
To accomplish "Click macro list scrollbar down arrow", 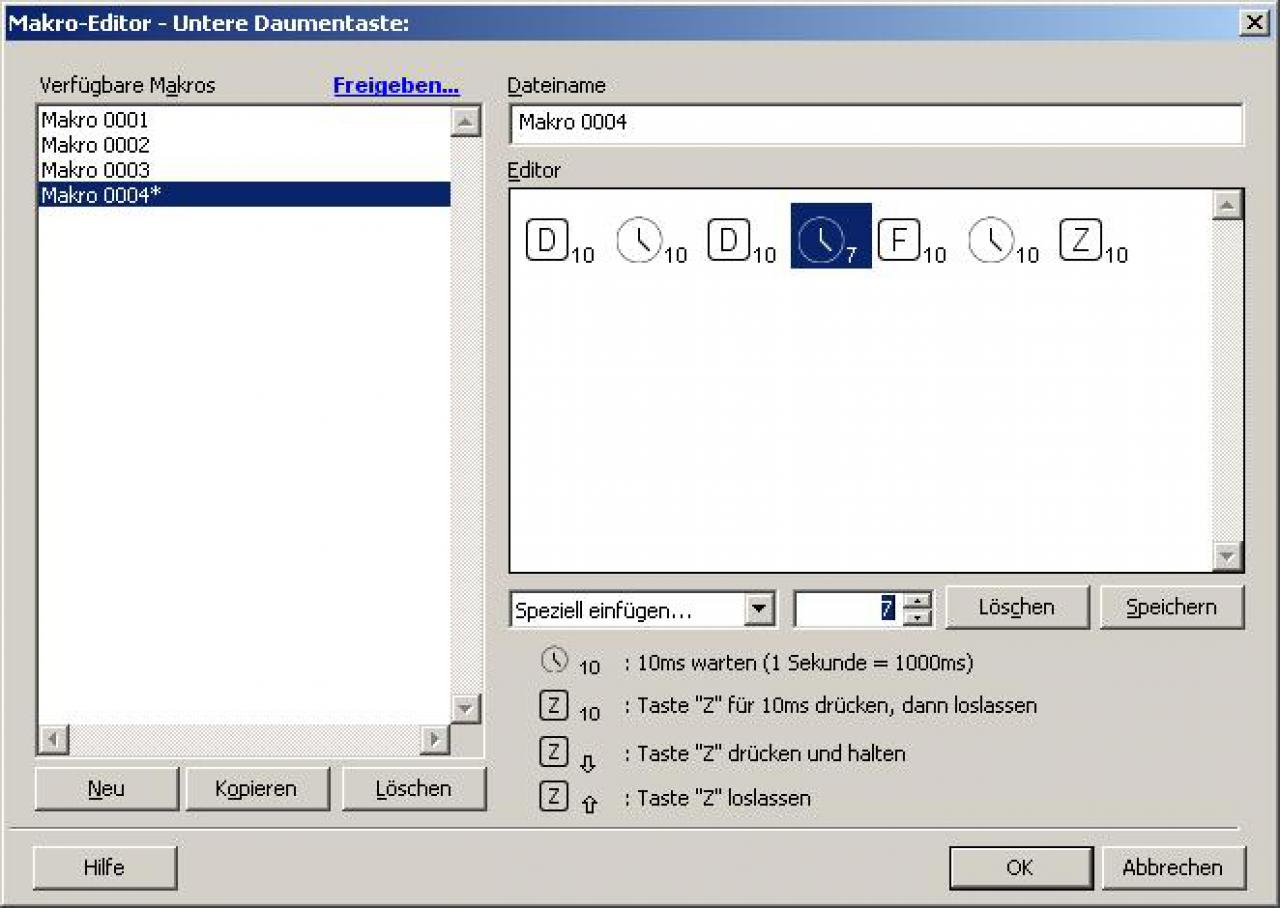I will click(466, 708).
